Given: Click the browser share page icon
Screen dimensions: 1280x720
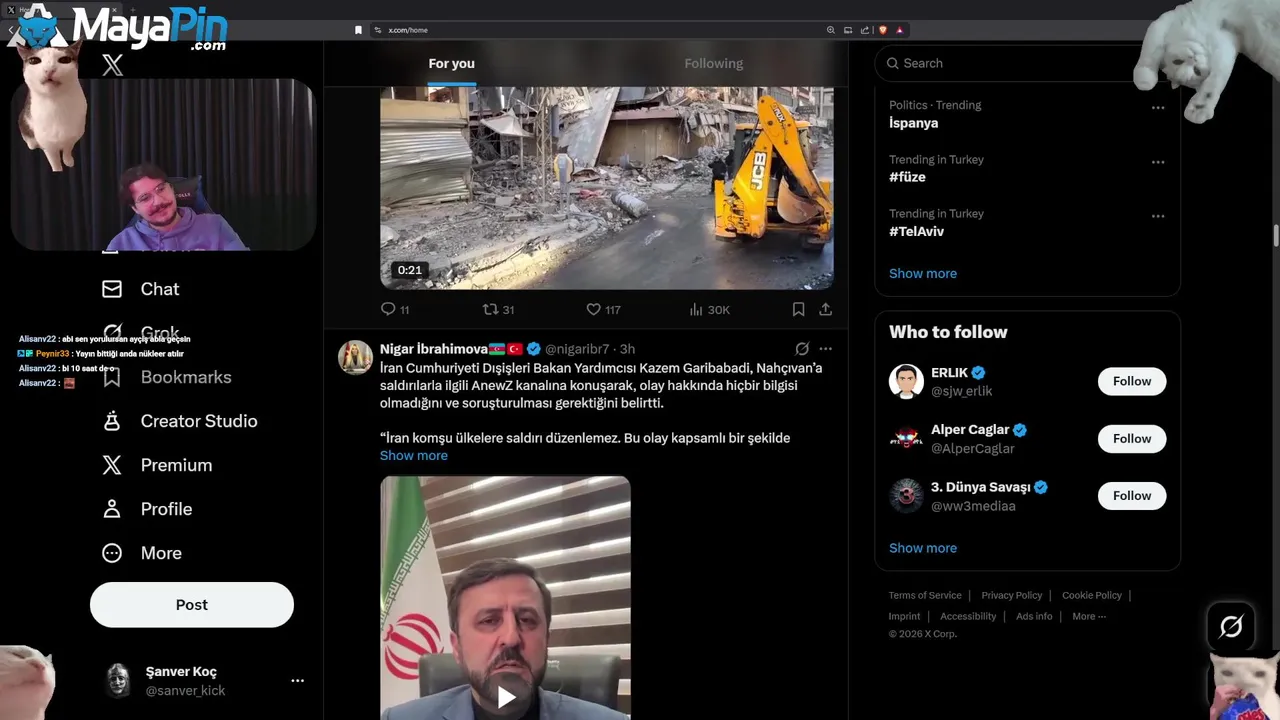Looking at the screenshot, I should (x=865, y=30).
